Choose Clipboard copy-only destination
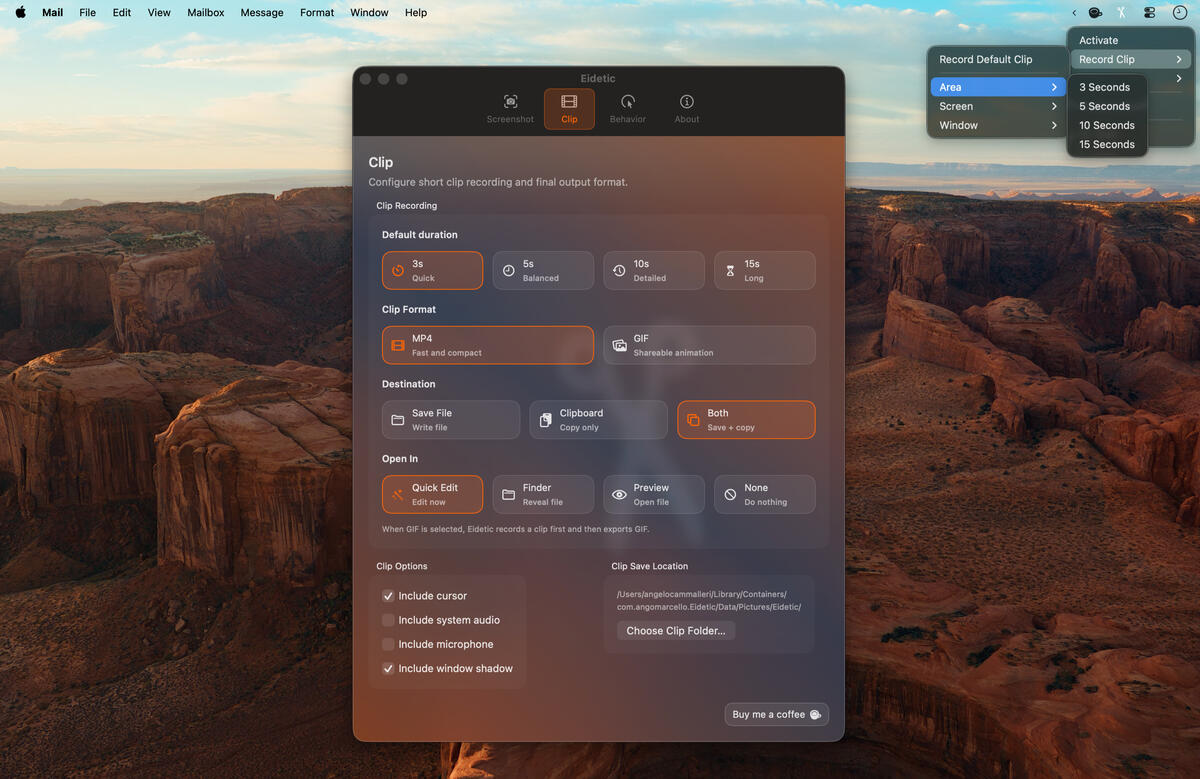 pyautogui.click(x=598, y=419)
